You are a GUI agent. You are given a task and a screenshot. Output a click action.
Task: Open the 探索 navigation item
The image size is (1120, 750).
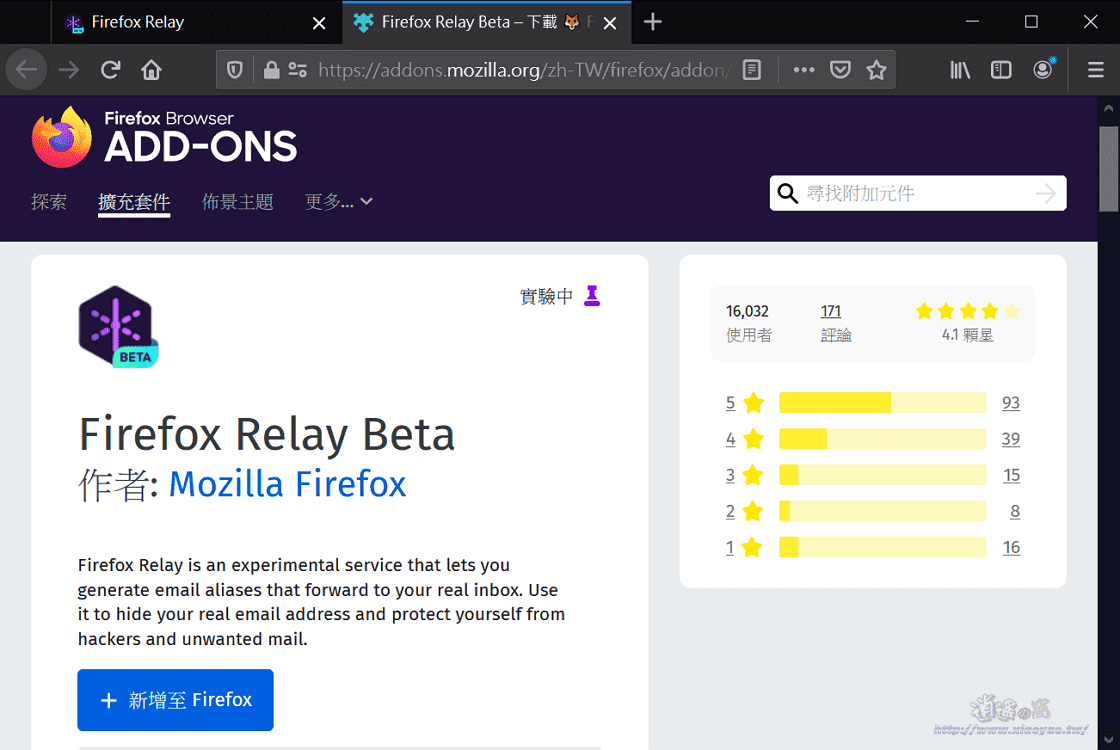pos(49,202)
